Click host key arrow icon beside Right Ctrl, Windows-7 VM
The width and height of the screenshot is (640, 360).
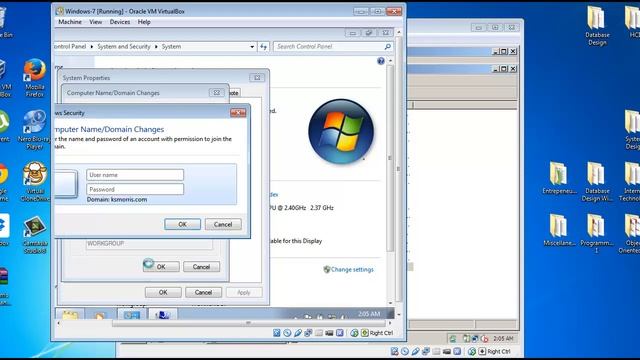click(365, 333)
